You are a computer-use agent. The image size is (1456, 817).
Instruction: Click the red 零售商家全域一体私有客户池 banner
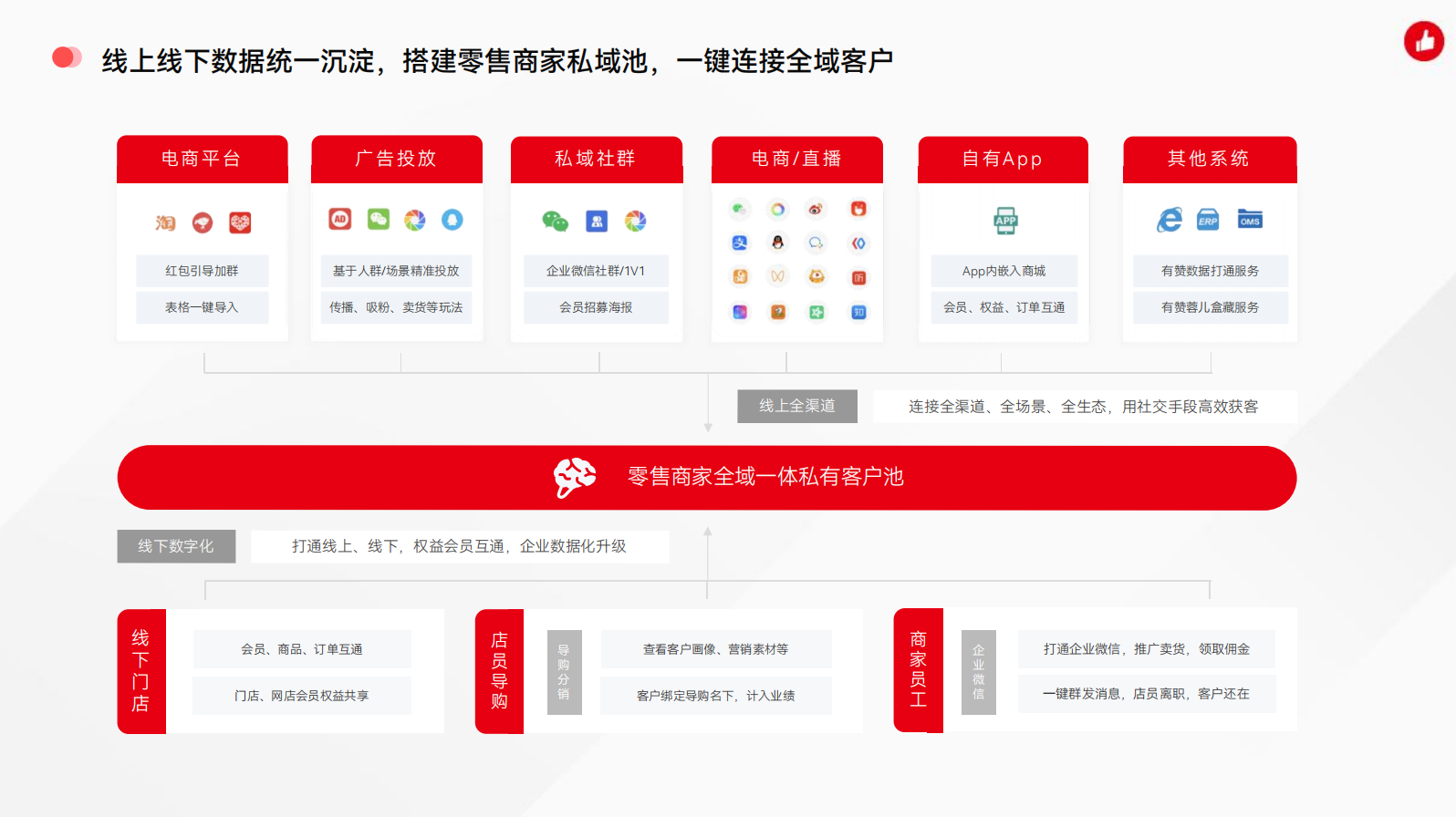pos(707,477)
